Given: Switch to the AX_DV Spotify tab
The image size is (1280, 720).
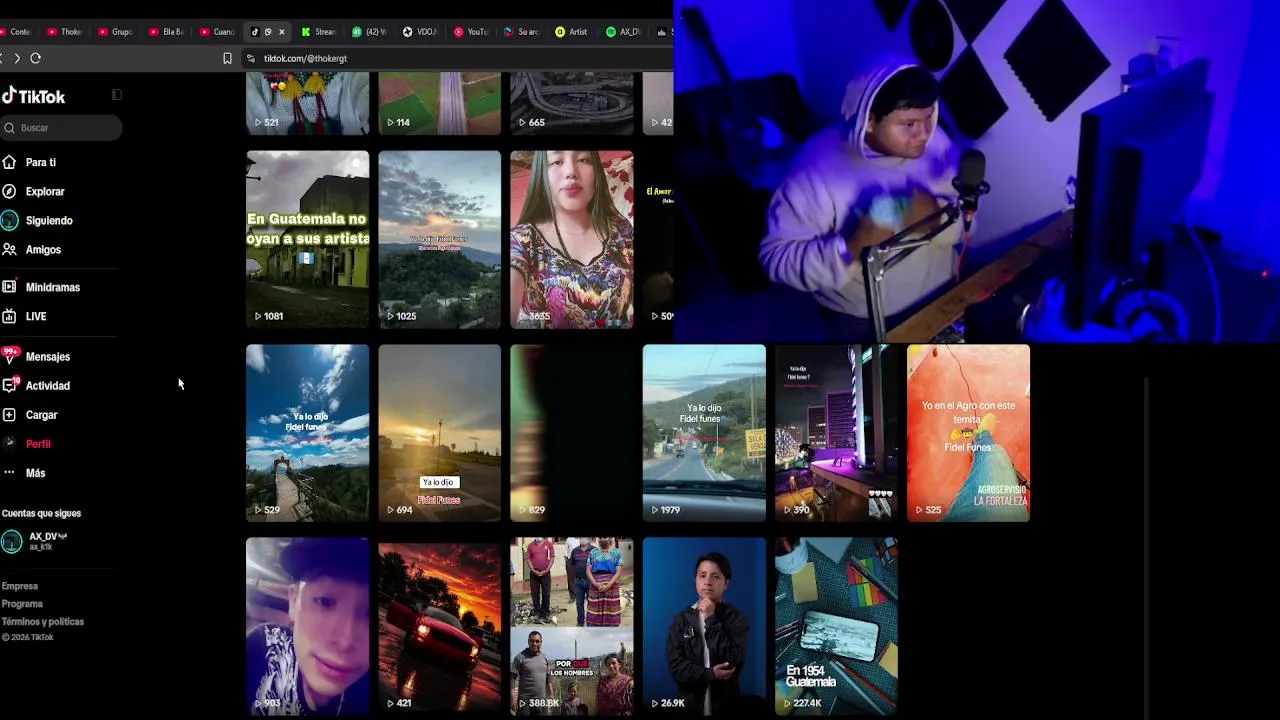Looking at the screenshot, I should coord(623,32).
